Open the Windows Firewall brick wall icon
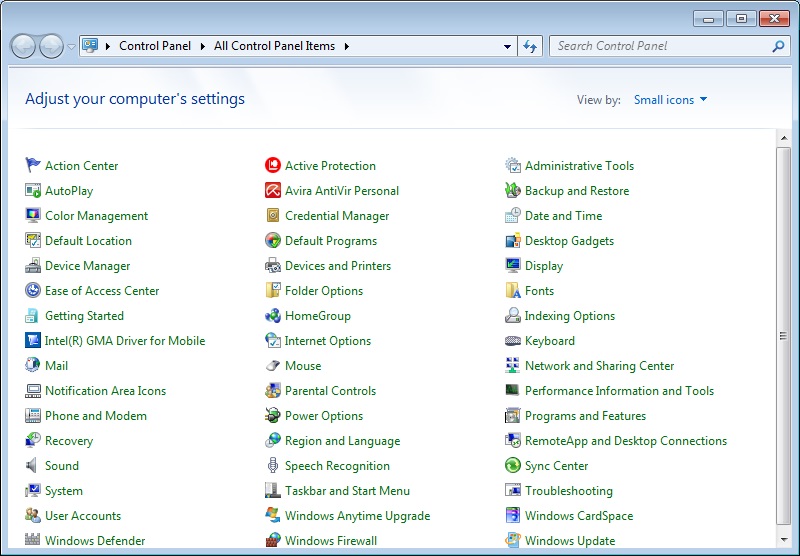 point(273,540)
